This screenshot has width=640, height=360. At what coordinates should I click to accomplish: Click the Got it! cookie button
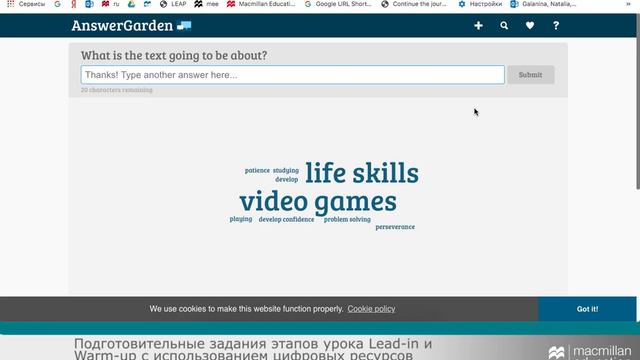click(x=587, y=309)
